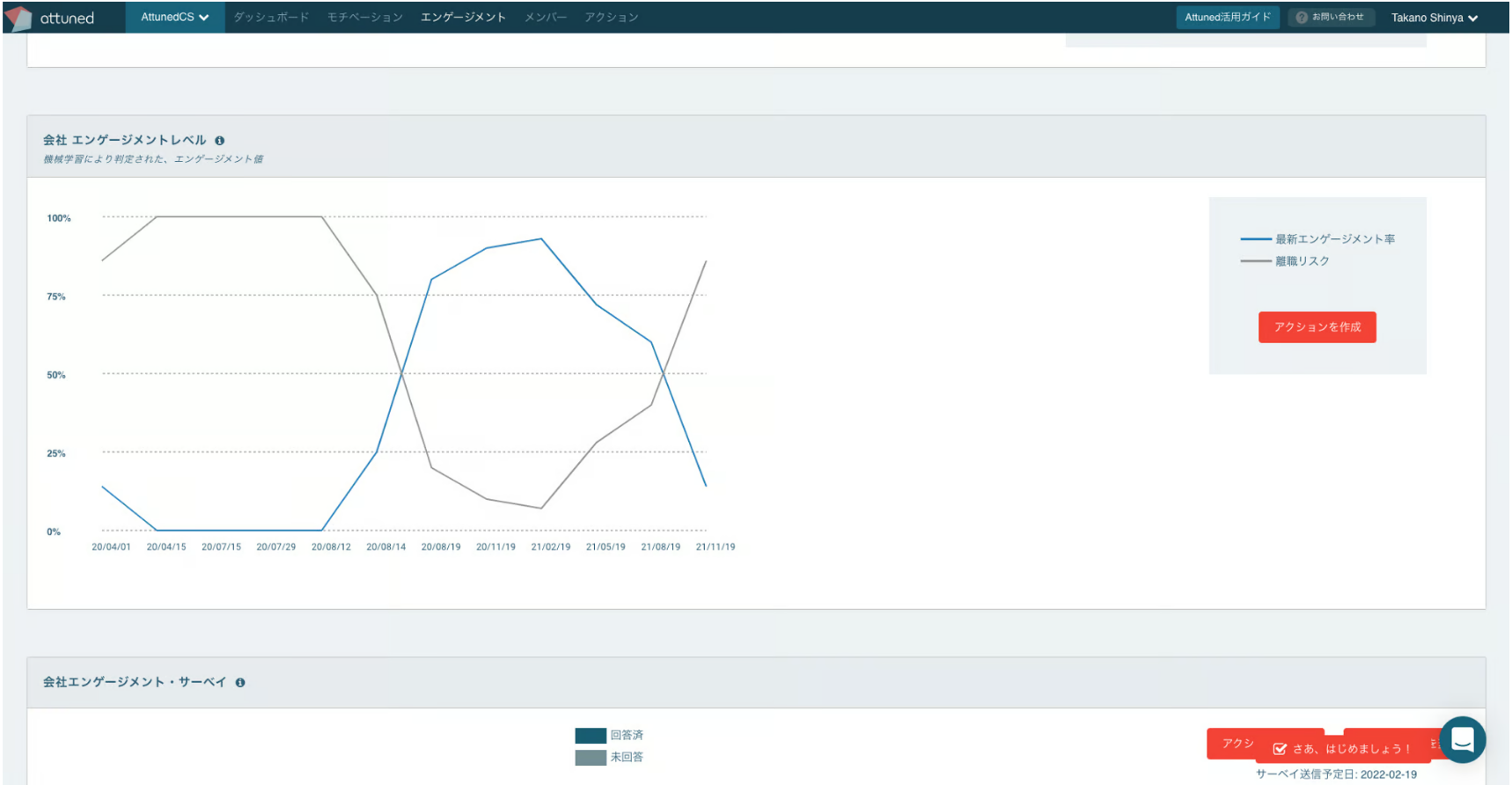Click the attuned logo icon
1512x785 pixels.
(x=18, y=18)
